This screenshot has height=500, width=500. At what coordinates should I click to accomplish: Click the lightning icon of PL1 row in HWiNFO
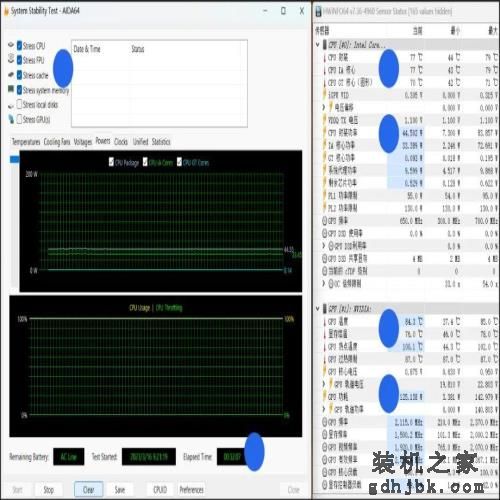(324, 195)
